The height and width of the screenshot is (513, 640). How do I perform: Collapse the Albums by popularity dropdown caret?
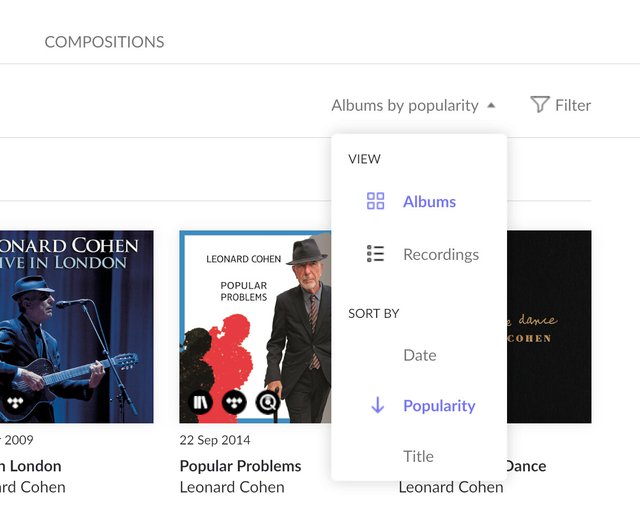[491, 105]
